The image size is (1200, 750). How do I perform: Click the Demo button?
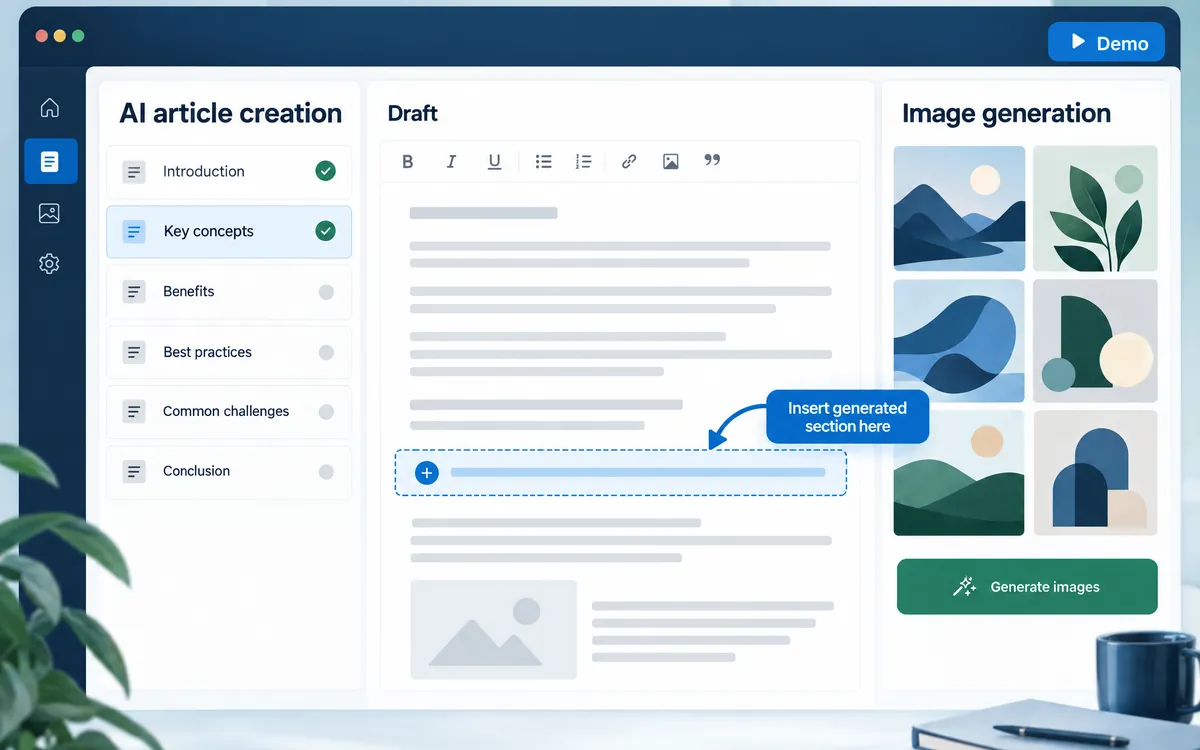point(1106,42)
